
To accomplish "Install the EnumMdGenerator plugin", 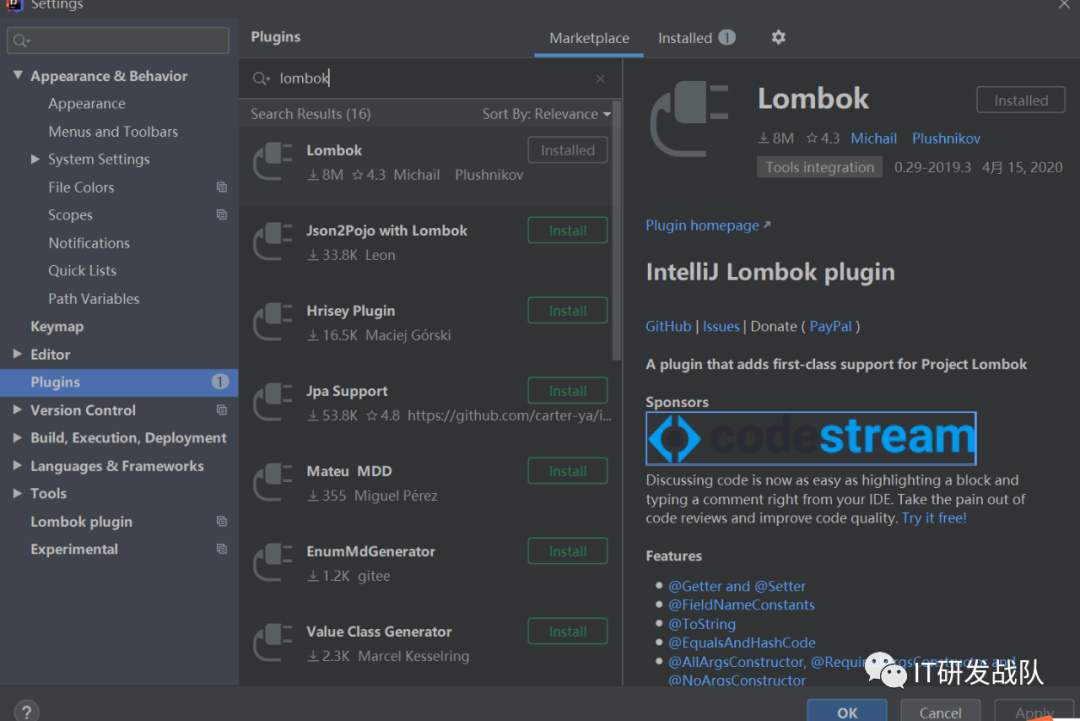I will coord(568,551).
